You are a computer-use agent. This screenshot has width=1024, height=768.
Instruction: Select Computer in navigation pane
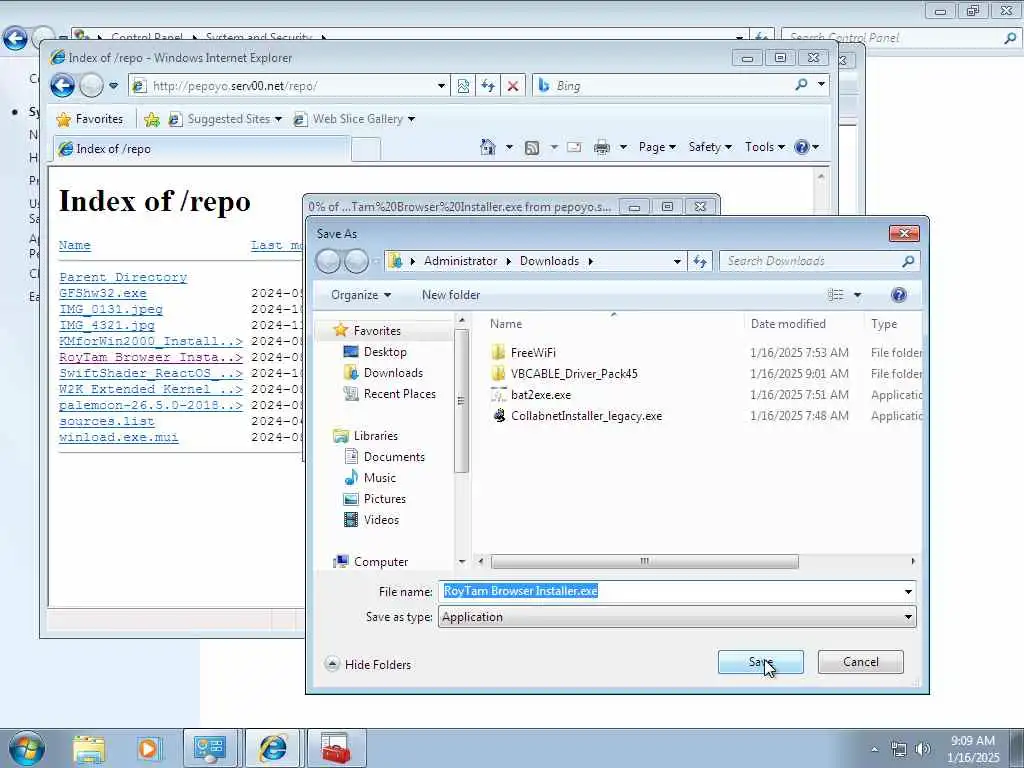381,562
